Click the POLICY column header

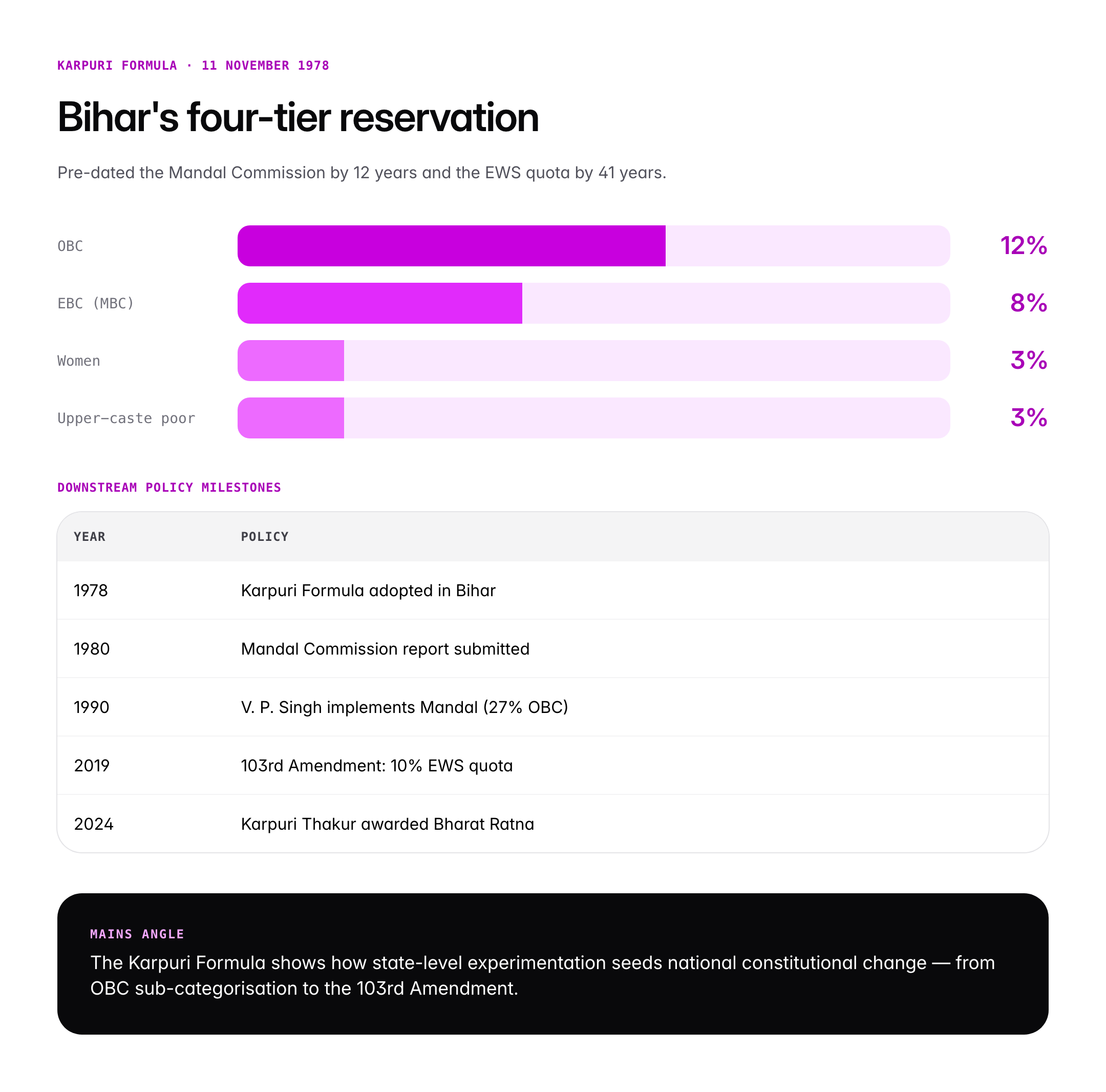[265, 537]
